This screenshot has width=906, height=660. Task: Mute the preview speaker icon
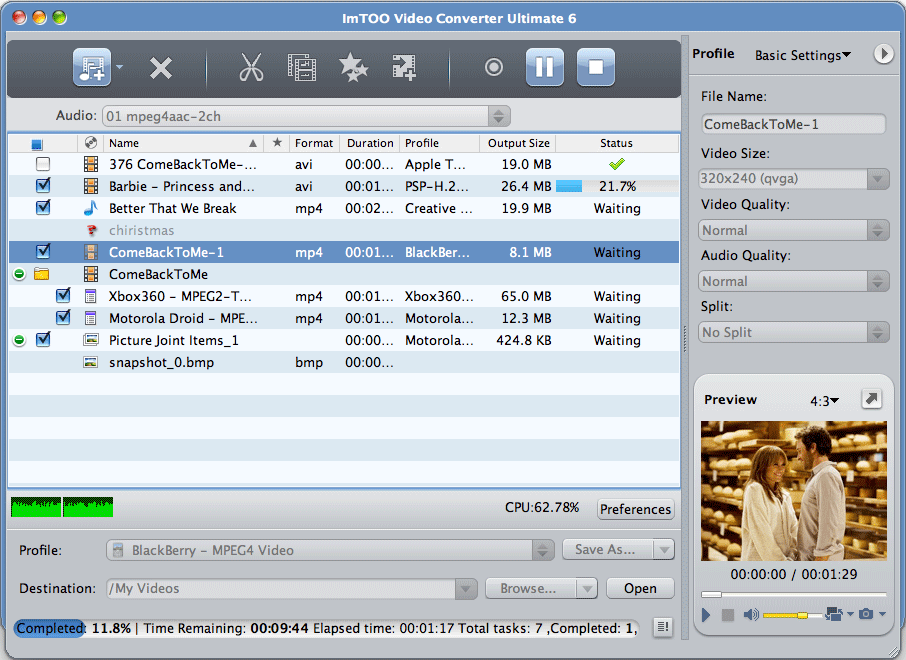[751, 614]
